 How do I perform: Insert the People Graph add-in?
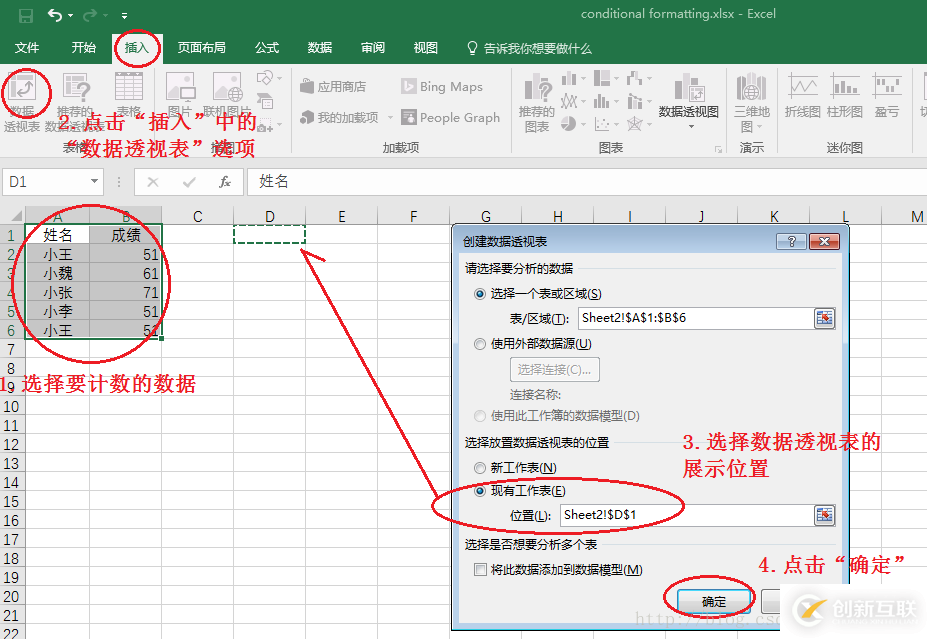click(450, 118)
